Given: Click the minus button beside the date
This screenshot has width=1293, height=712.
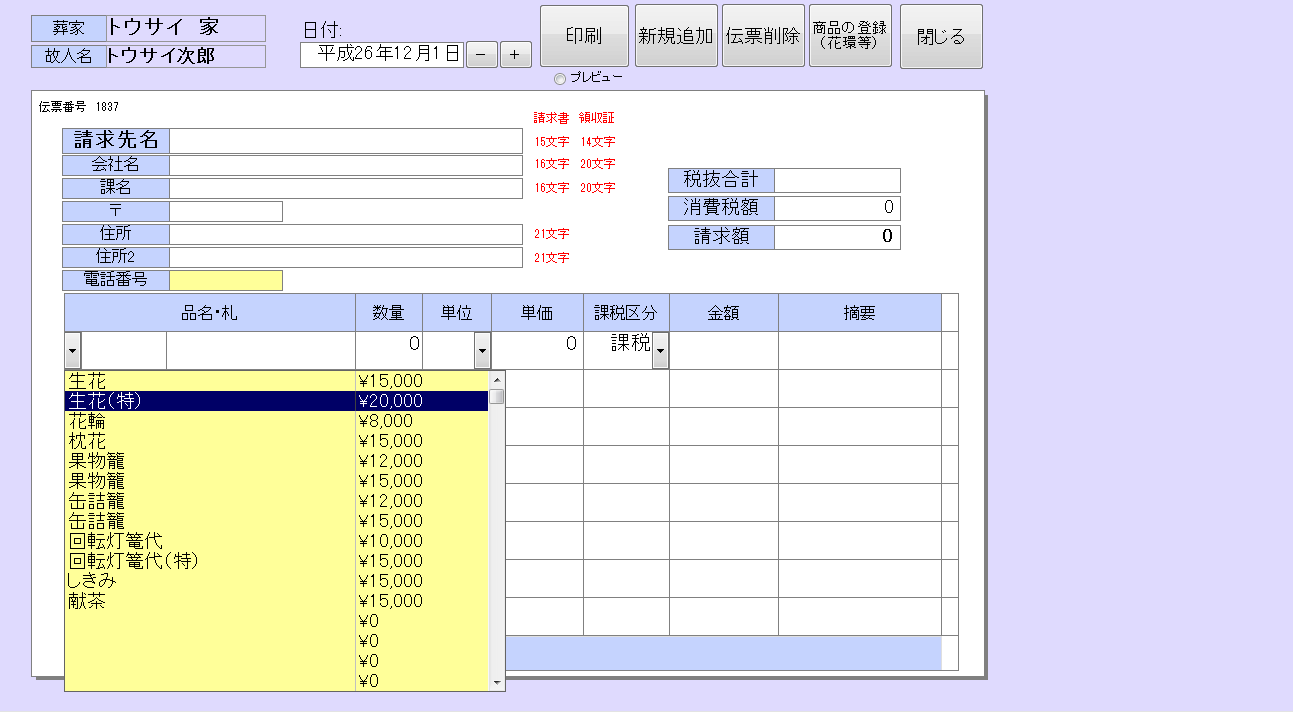Looking at the screenshot, I should [x=482, y=55].
